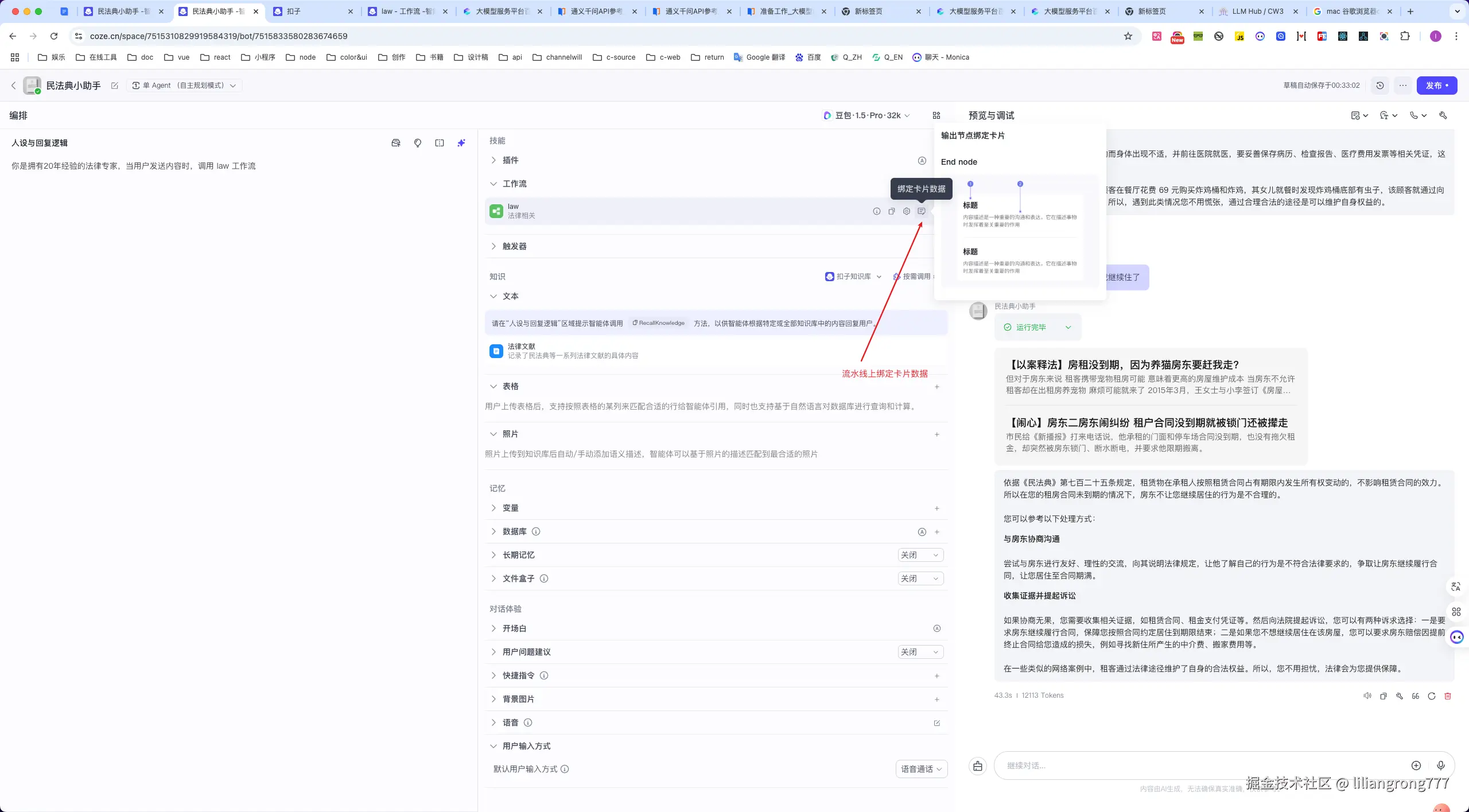Open the 用户问题建议 on/off dropdown
The image size is (1469, 812).
tap(920, 652)
